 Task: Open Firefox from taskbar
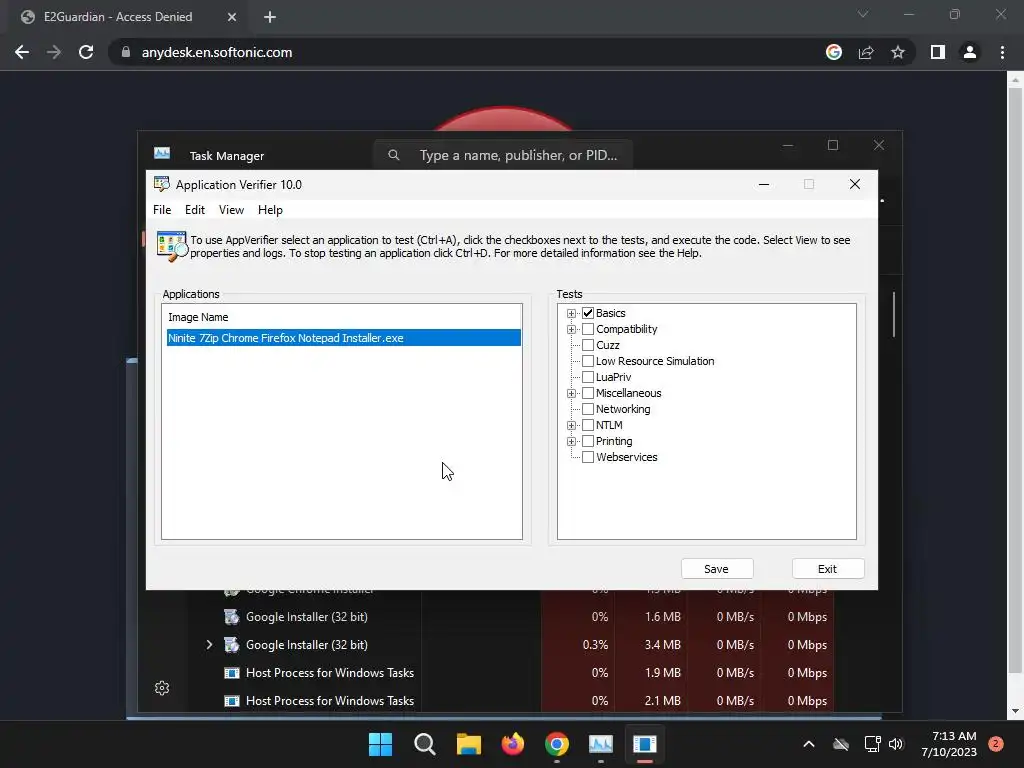tap(513, 744)
